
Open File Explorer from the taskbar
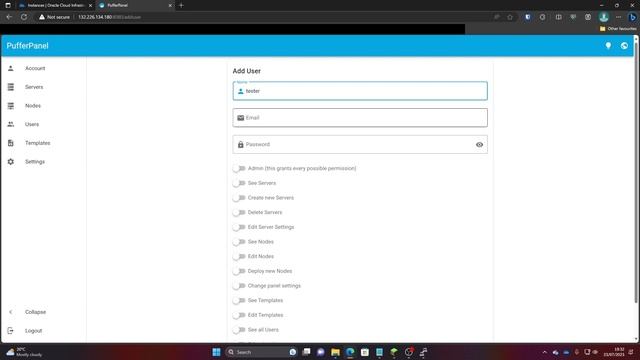[336, 352]
